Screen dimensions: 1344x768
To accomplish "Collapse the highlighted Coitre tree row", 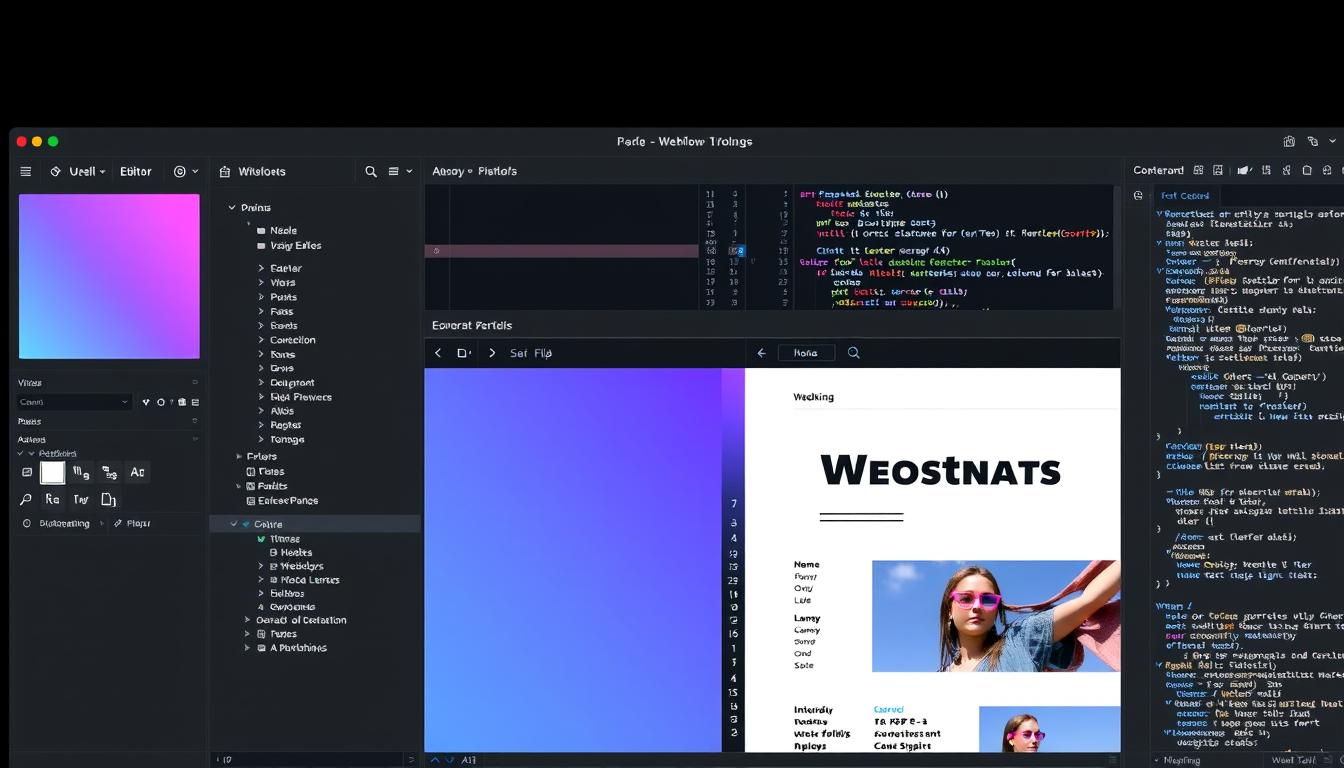I will 234,524.
